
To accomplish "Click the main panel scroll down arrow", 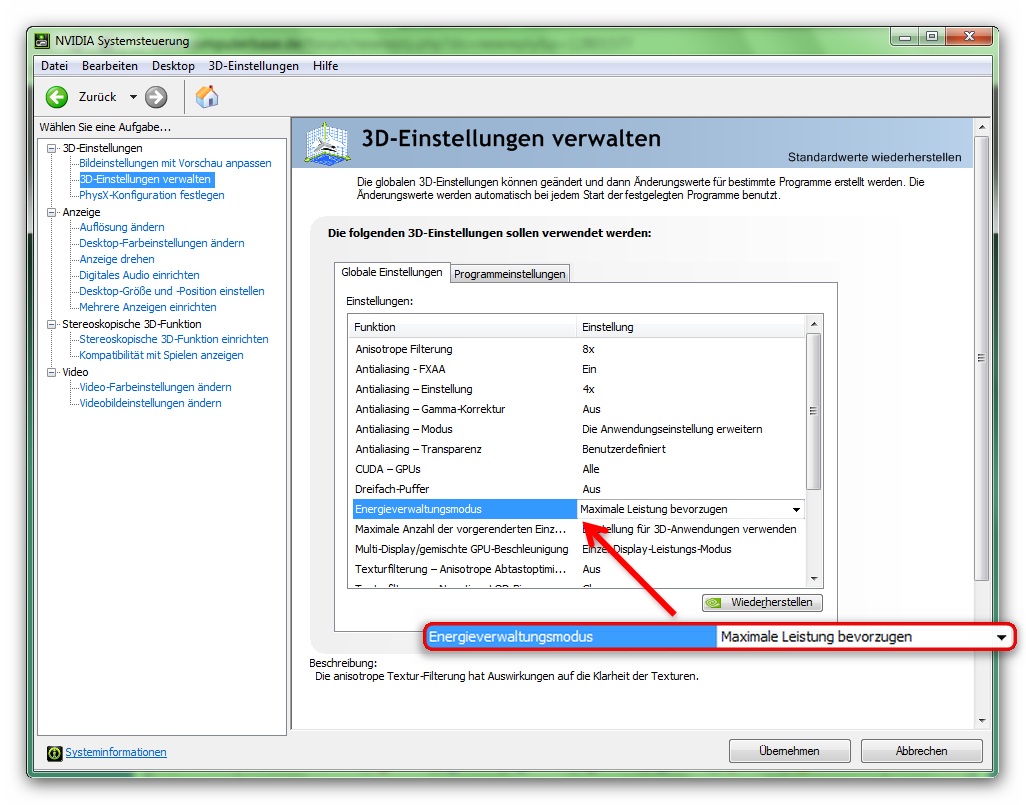I will pos(982,721).
